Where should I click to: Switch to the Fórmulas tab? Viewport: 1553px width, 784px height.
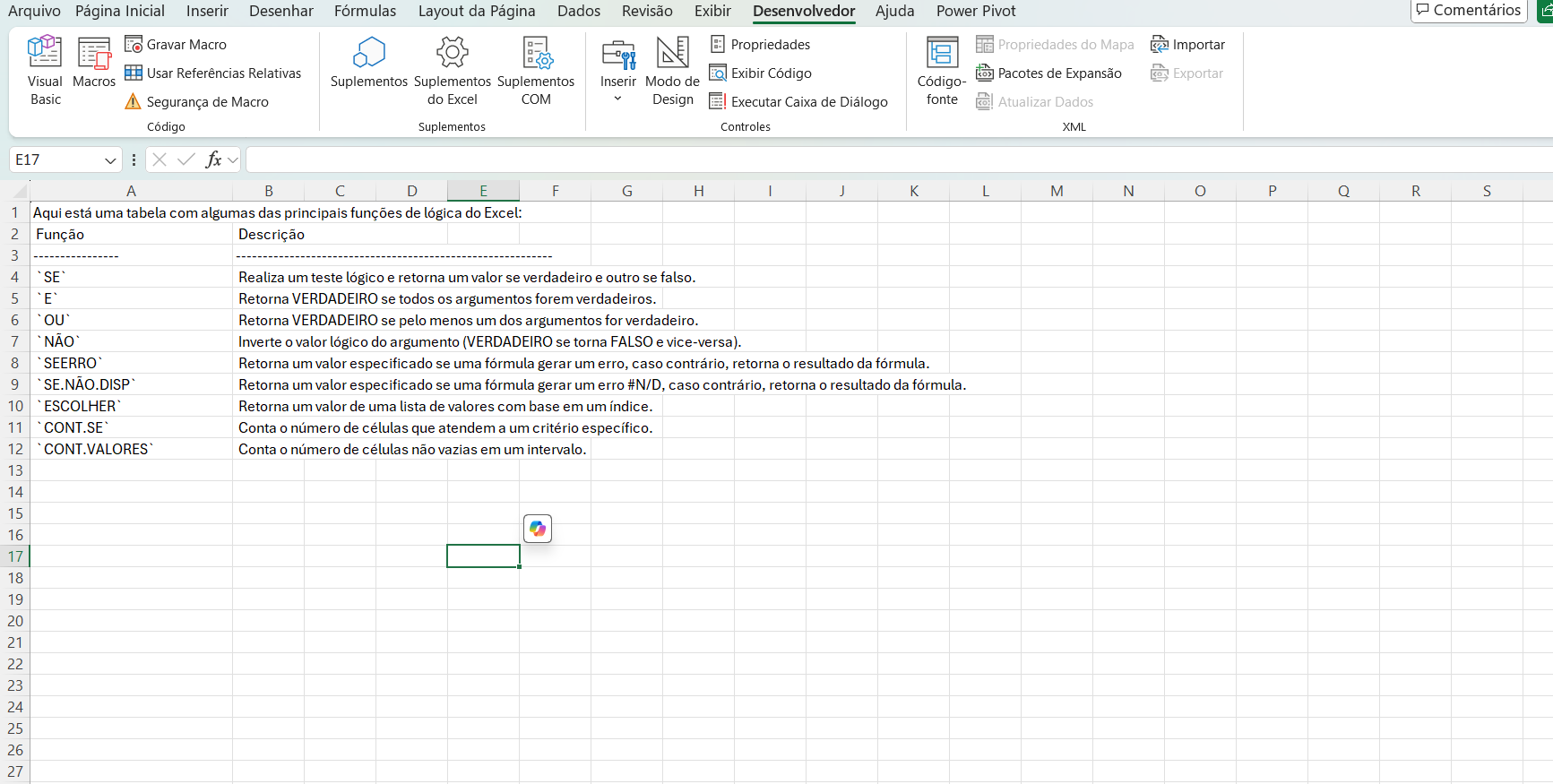(x=365, y=11)
